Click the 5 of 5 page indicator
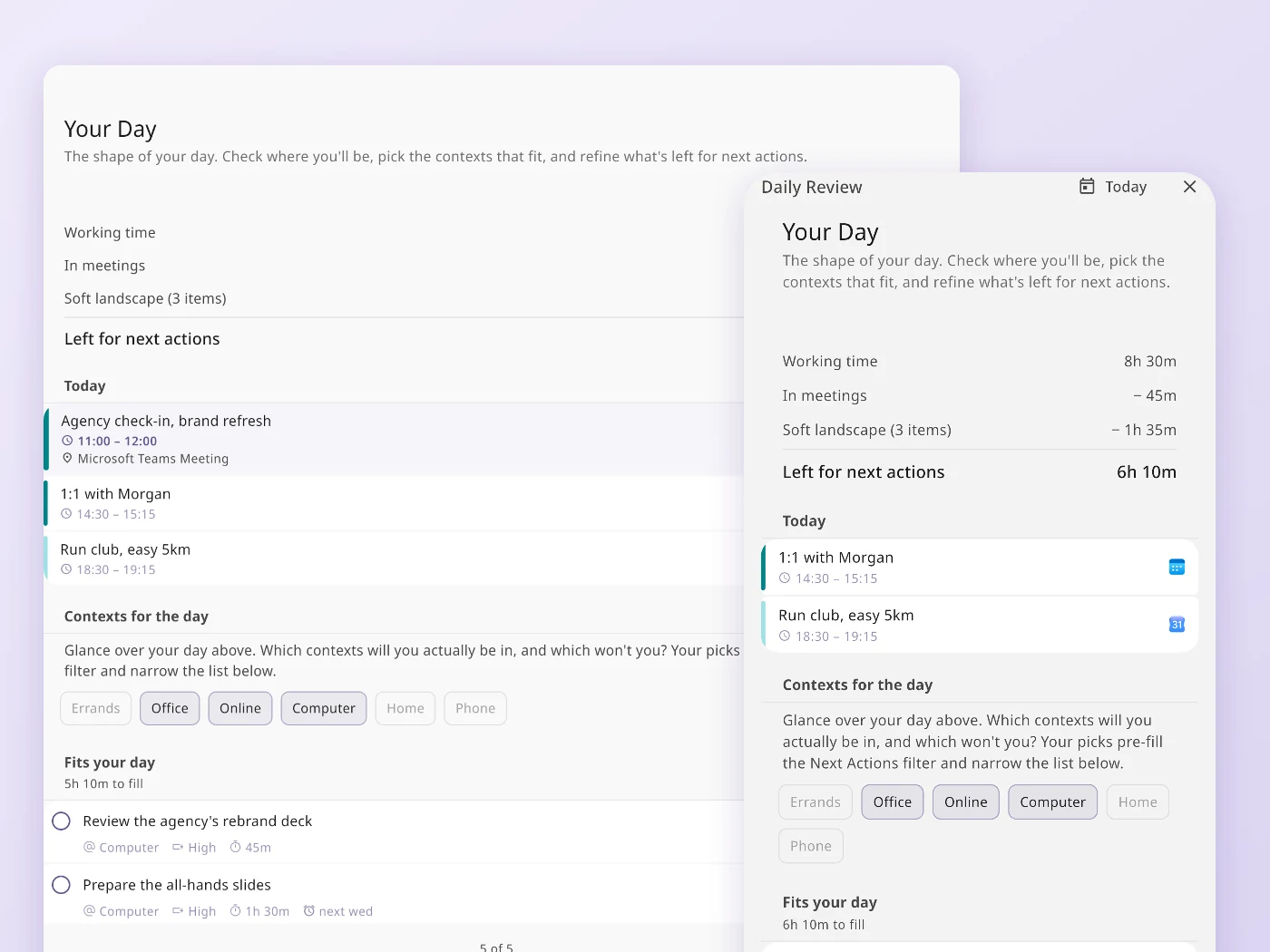Screen dimensions: 1270x952 point(496,947)
